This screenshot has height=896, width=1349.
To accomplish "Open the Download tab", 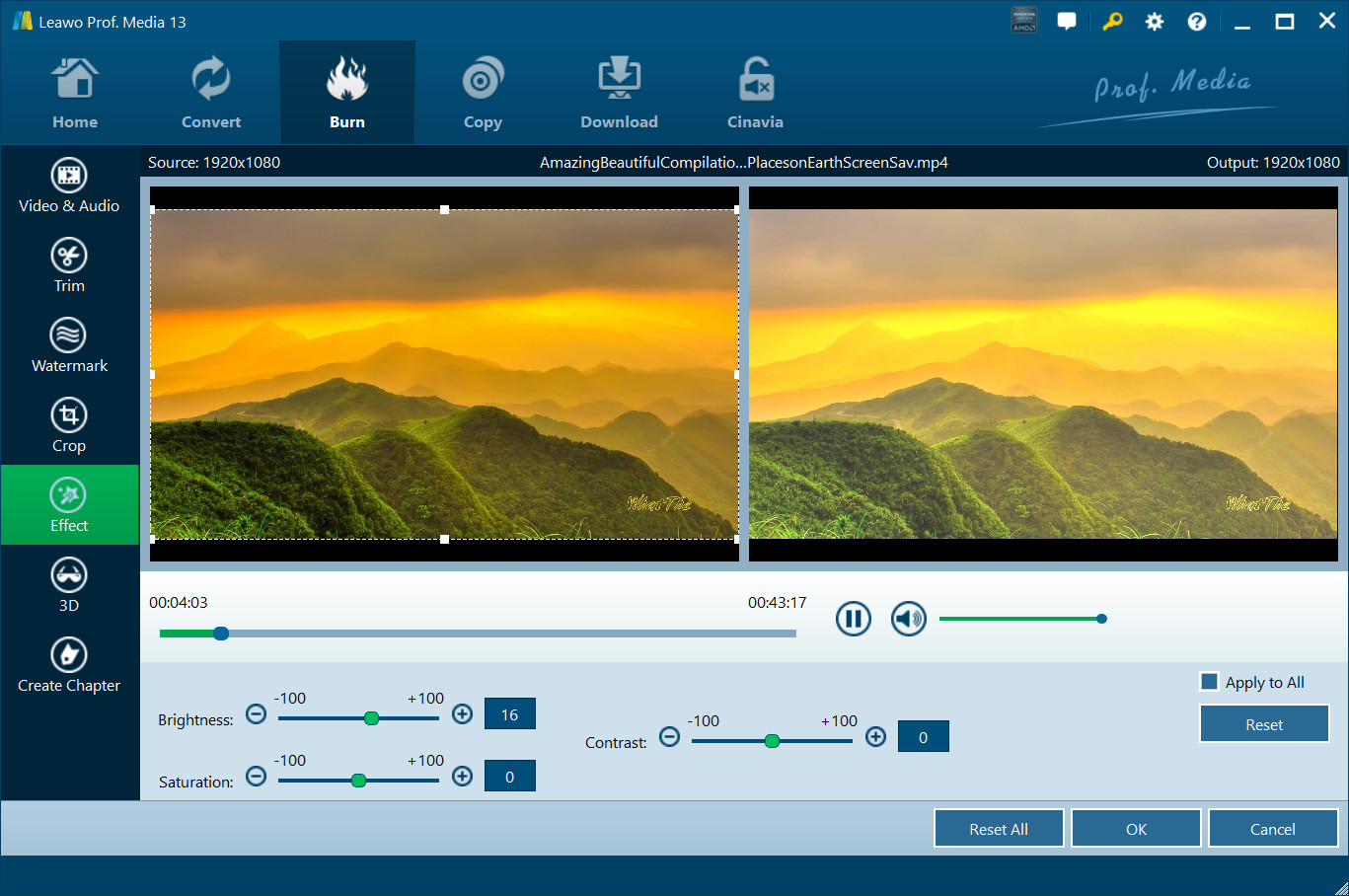I will coord(619,94).
